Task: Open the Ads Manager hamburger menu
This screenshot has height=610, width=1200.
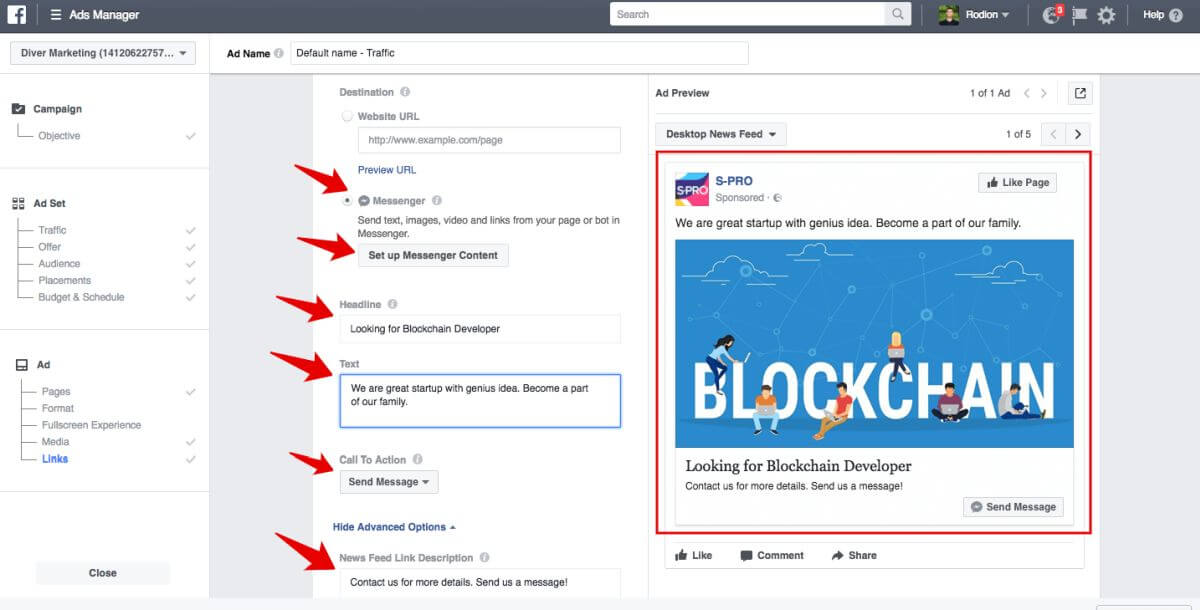Action: point(56,15)
